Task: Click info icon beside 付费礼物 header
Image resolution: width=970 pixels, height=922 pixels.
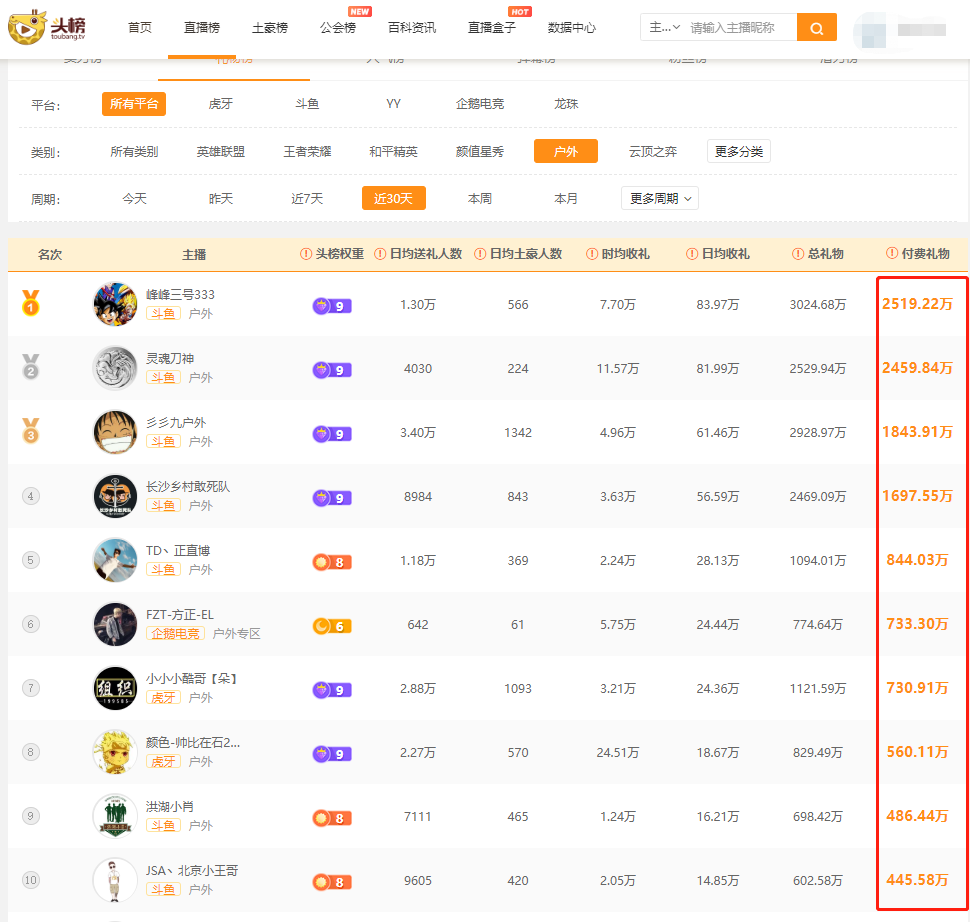Action: (x=891, y=253)
